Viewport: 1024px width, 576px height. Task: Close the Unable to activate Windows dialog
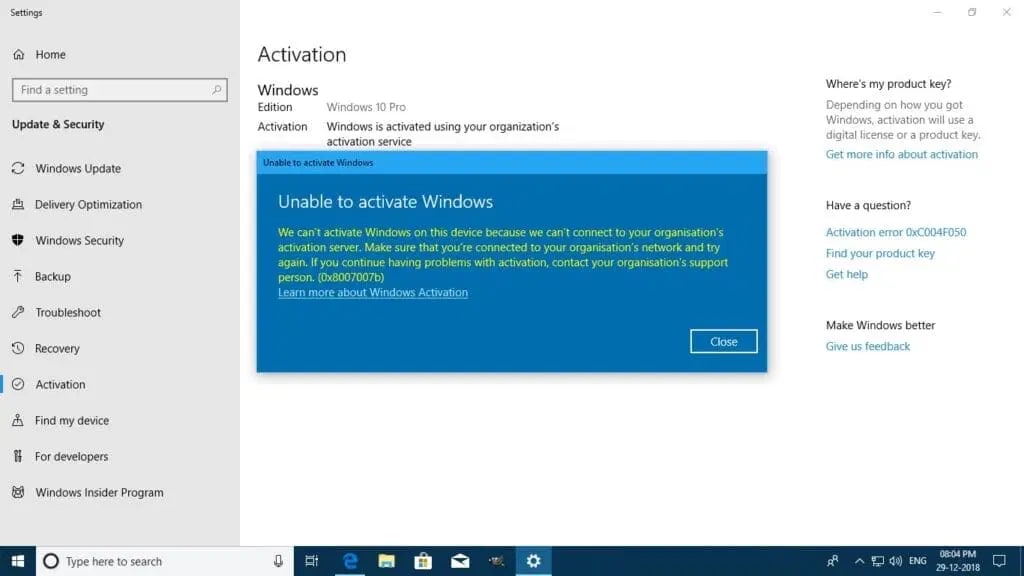(x=724, y=342)
